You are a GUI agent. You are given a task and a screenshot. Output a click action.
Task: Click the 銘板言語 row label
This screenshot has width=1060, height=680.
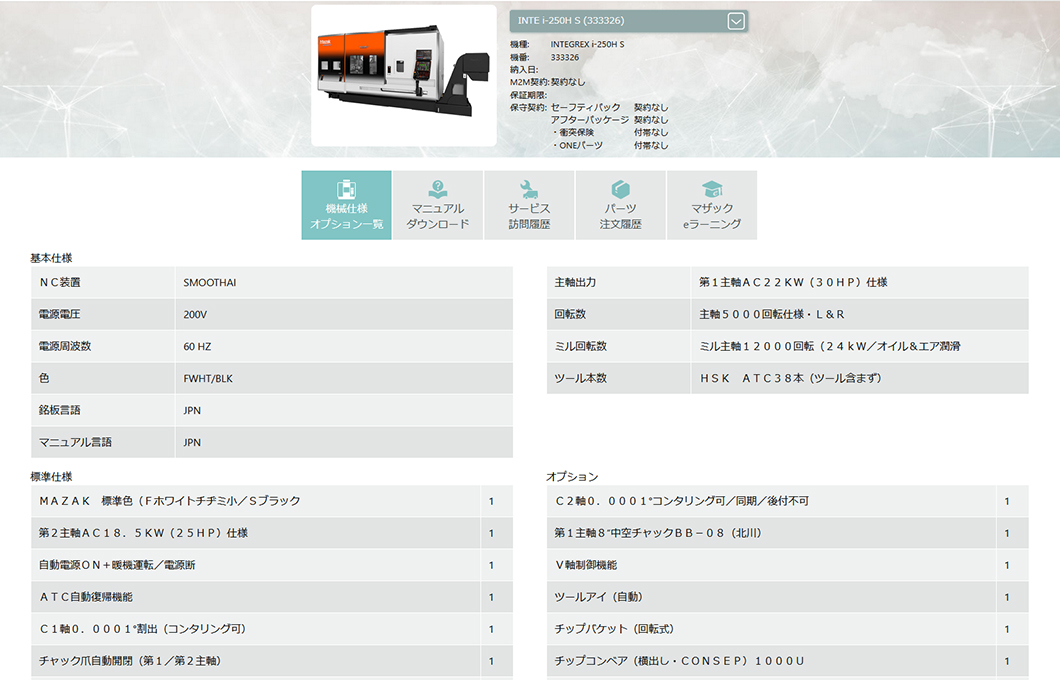point(59,410)
